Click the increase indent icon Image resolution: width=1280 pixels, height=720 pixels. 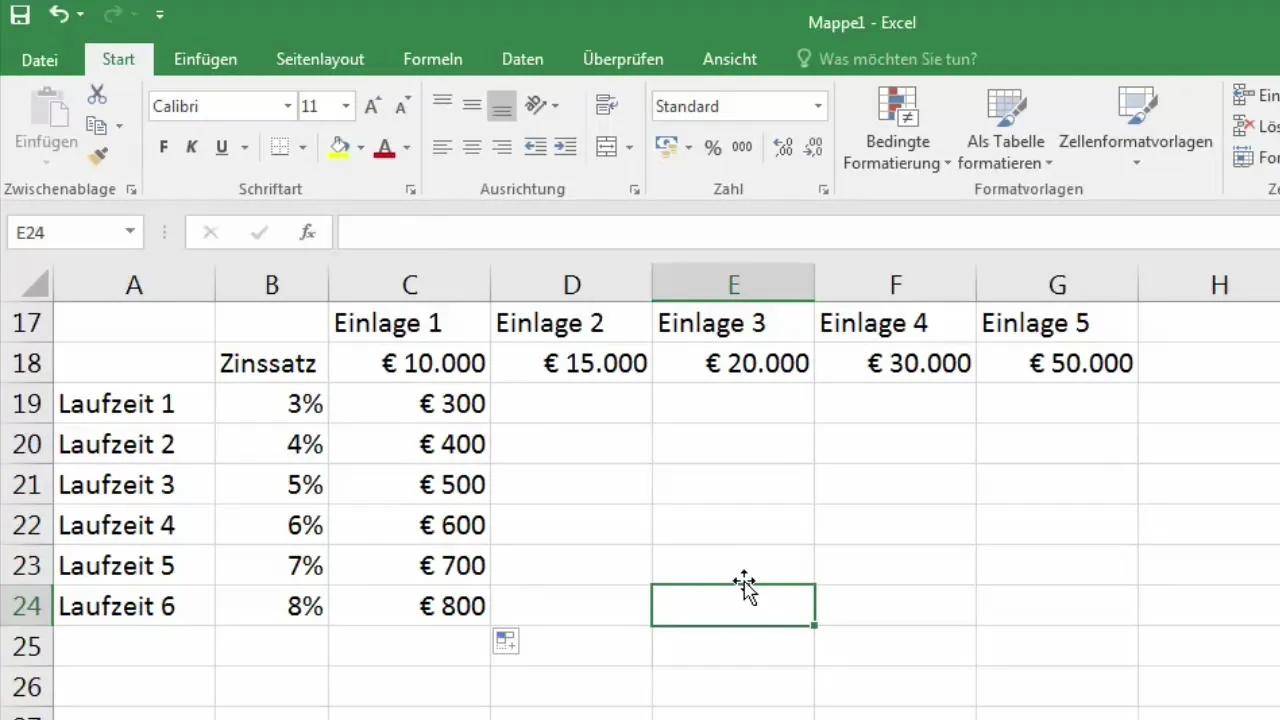point(565,148)
